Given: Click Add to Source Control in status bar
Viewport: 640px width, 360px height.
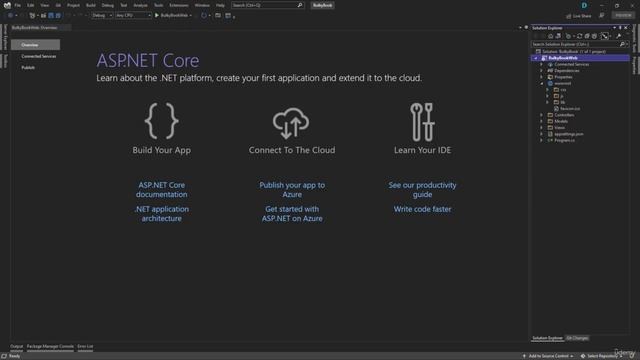Looking at the screenshot, I should (549, 356).
